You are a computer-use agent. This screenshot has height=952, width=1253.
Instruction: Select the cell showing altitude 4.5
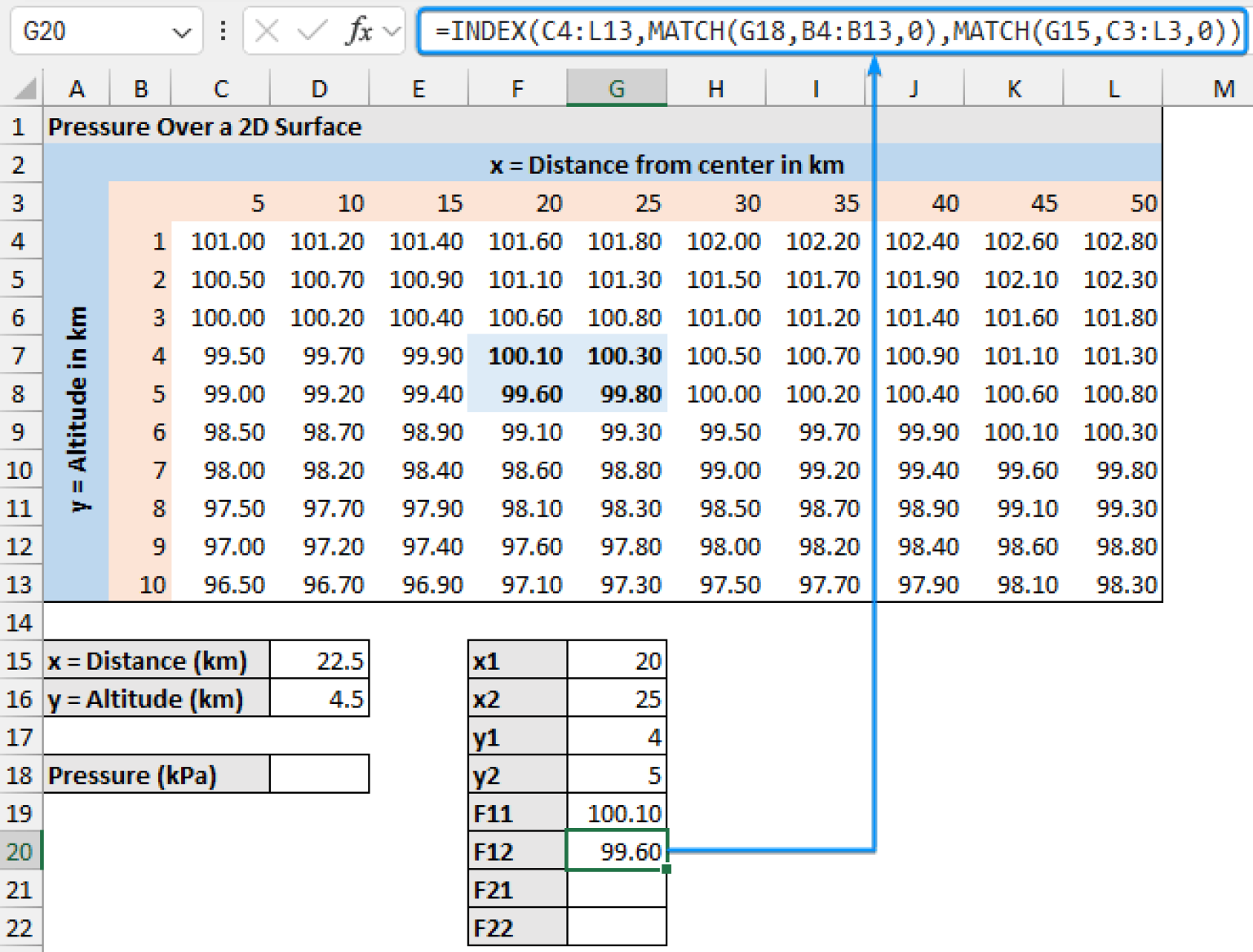tap(320, 698)
